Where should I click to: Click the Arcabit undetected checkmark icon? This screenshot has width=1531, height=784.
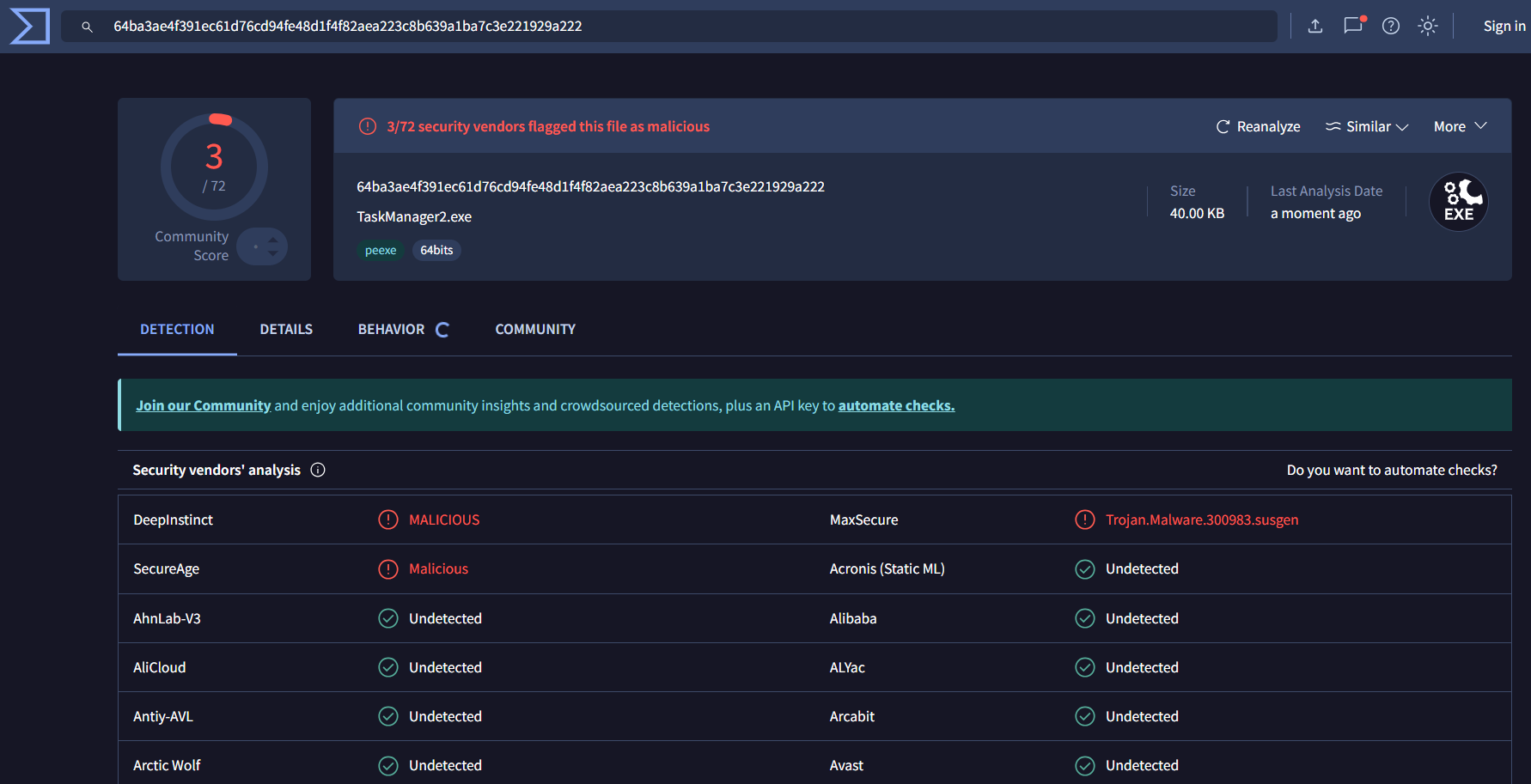click(x=1085, y=716)
